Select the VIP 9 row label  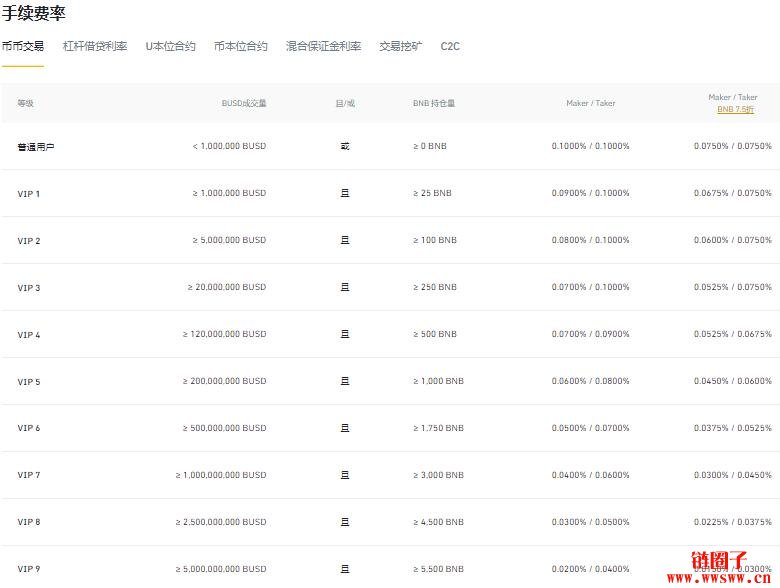[x=29, y=569]
